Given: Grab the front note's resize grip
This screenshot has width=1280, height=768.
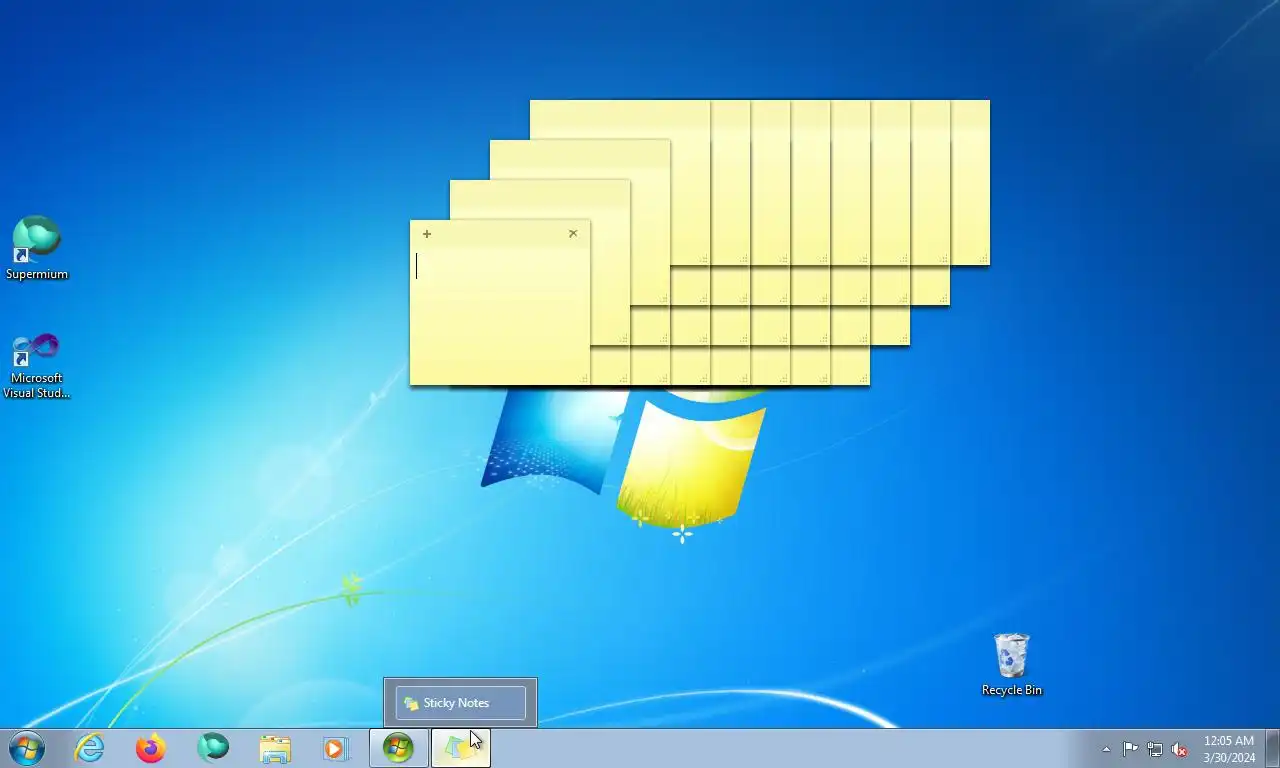Looking at the screenshot, I should tap(585, 379).
